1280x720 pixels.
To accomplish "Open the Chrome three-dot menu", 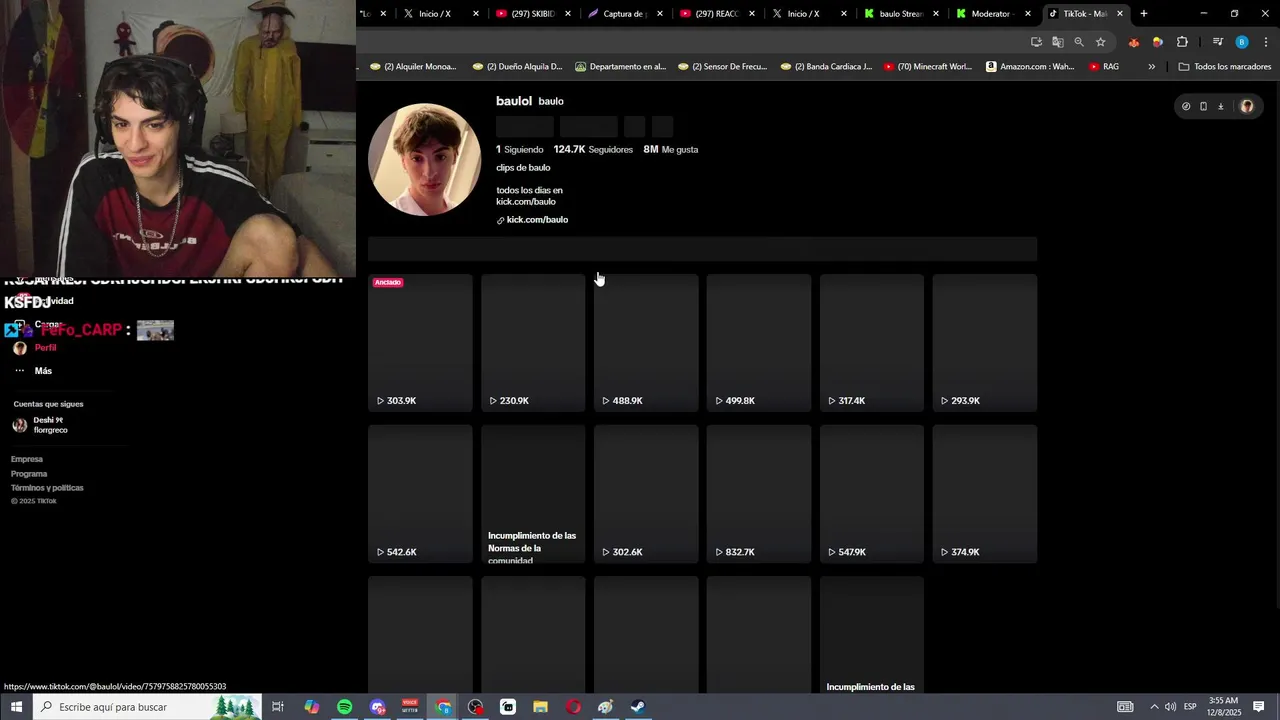I will [x=1266, y=42].
